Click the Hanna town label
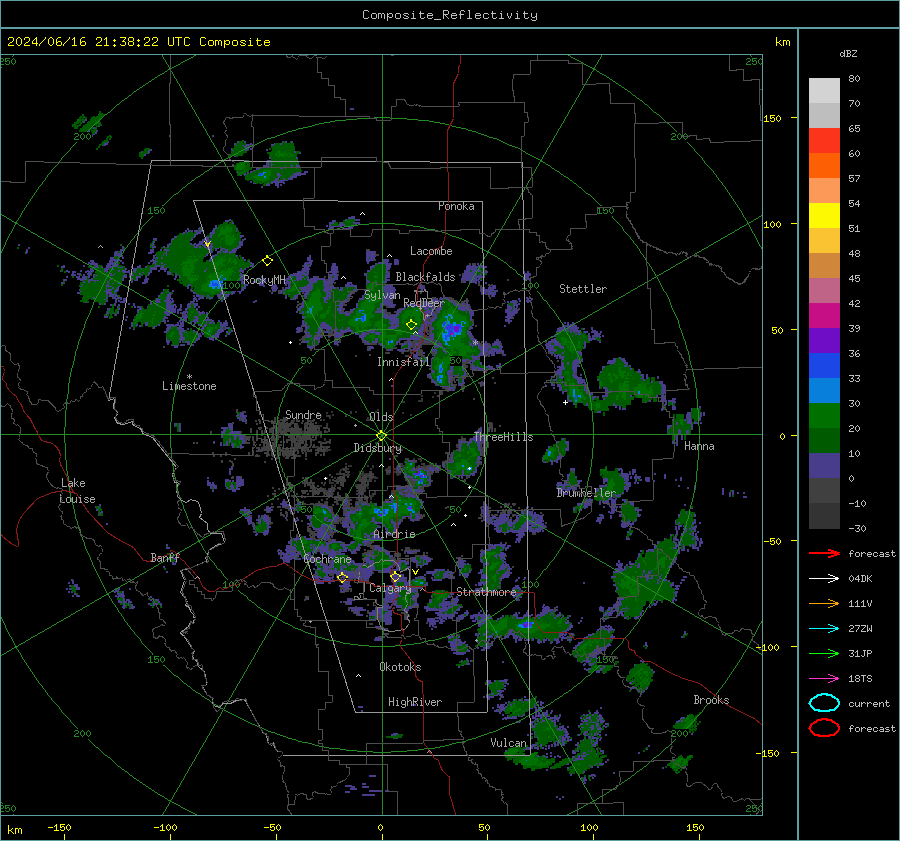 [699, 446]
